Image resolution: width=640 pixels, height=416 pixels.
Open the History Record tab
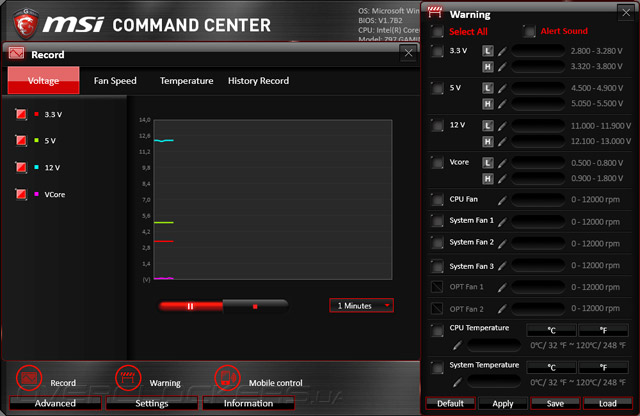click(258, 81)
